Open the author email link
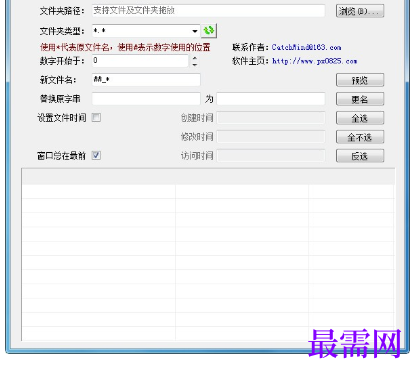Viewport: 420px width, 375px height. point(306,47)
